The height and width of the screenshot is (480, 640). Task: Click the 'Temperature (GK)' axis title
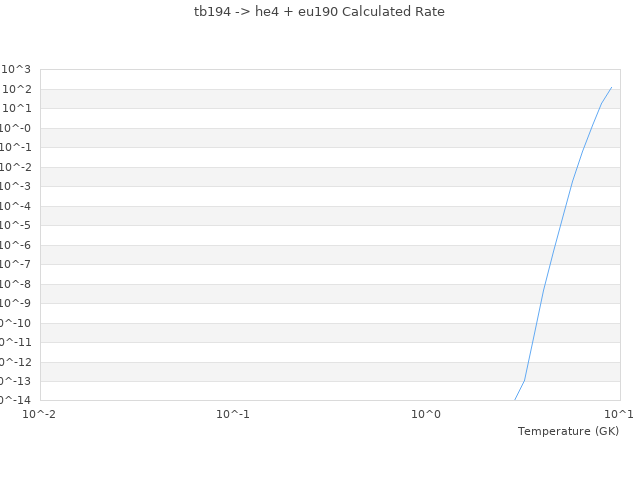tap(568, 431)
